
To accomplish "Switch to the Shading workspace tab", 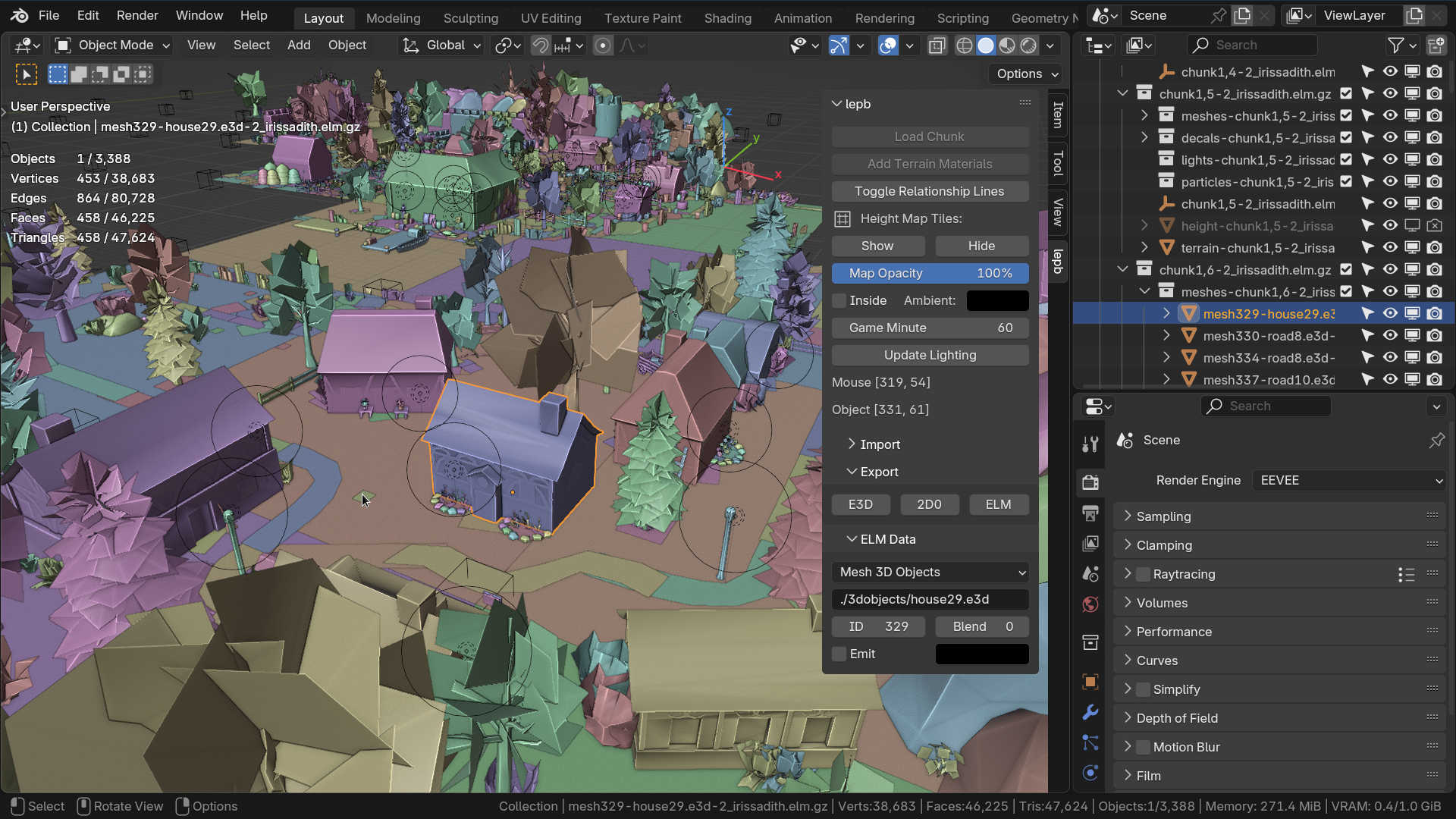I will tap(727, 17).
